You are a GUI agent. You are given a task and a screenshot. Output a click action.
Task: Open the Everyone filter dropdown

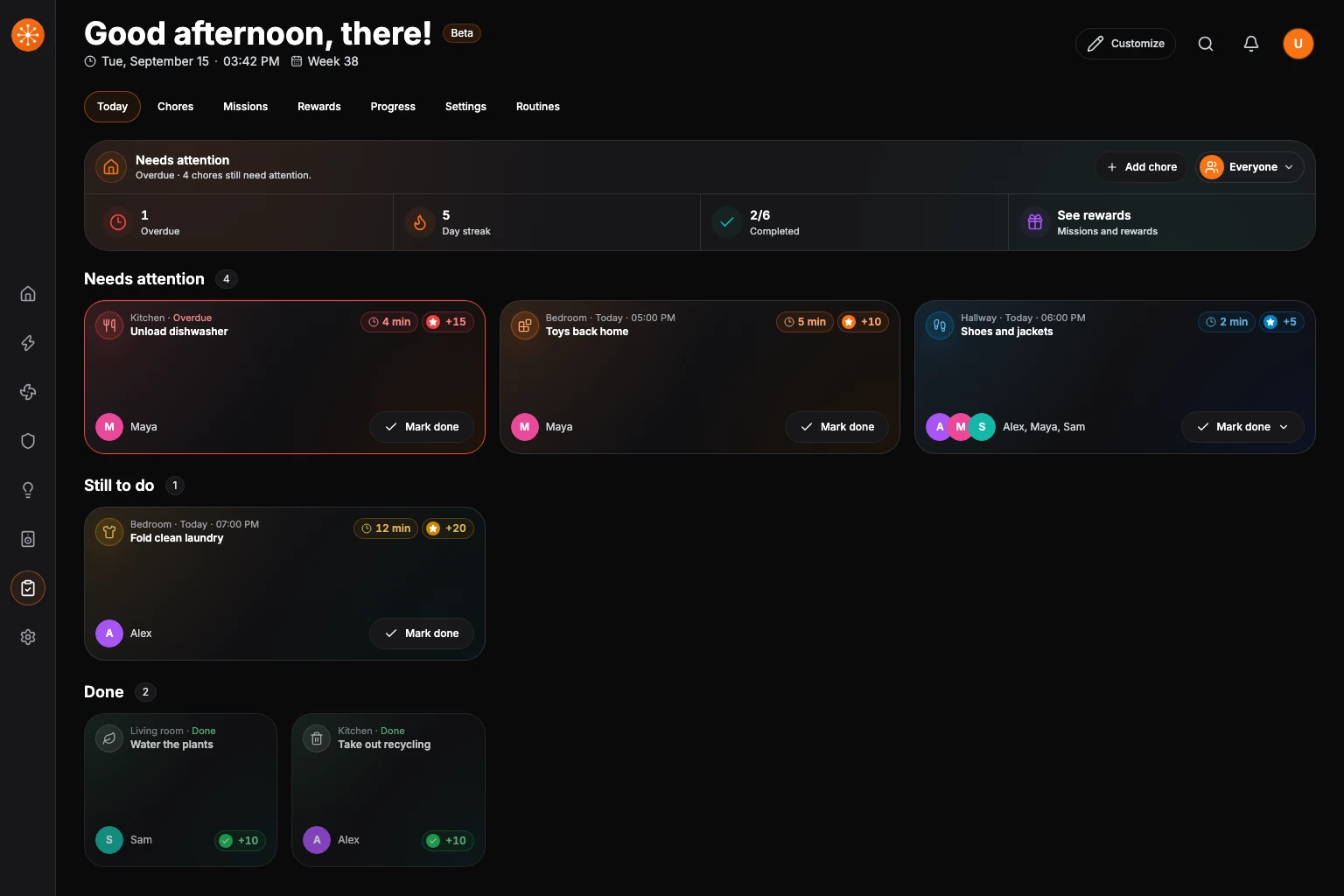1249,167
